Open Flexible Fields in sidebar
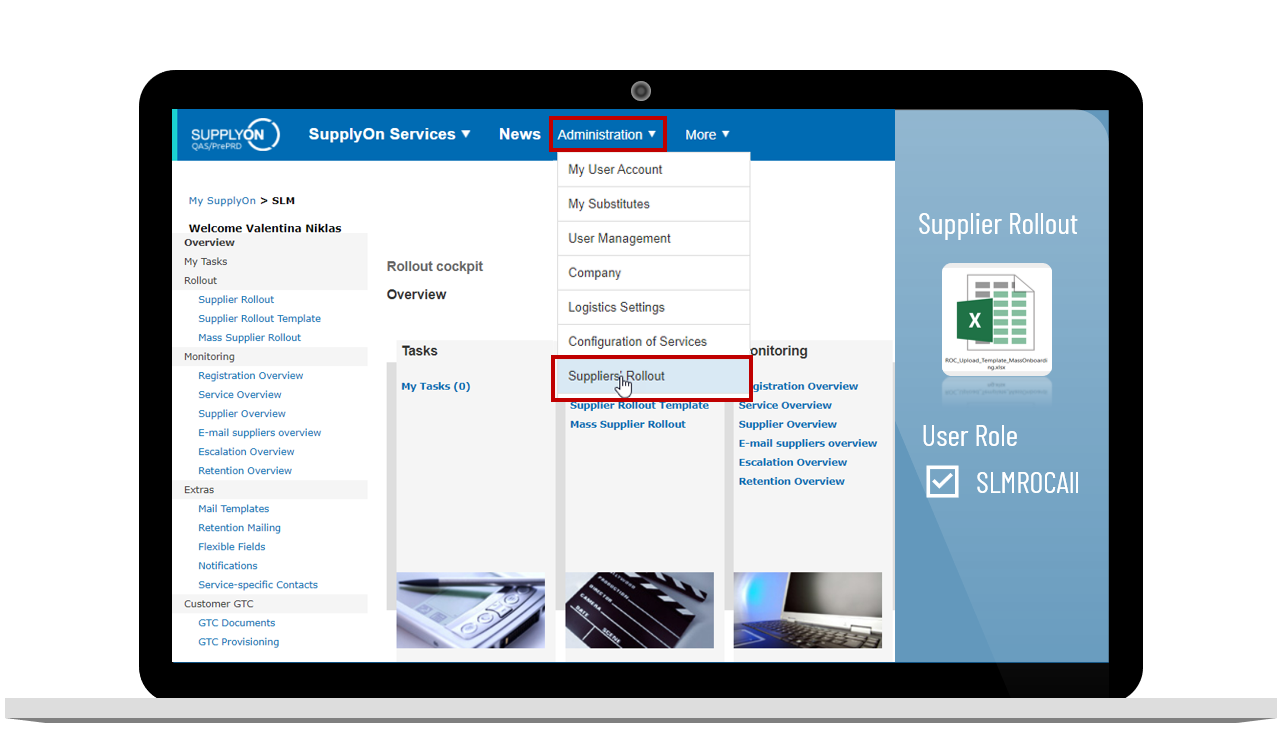Screen dimensions: 1287x729 [x=232, y=547]
